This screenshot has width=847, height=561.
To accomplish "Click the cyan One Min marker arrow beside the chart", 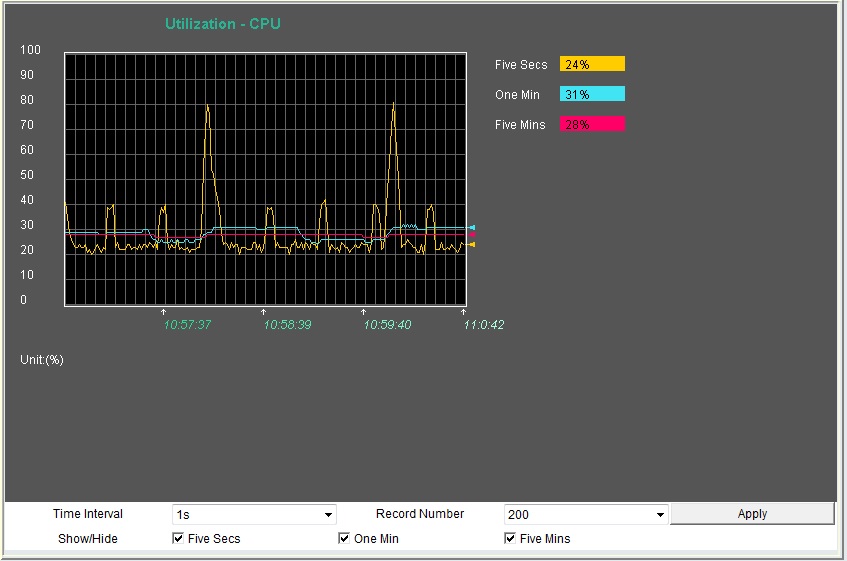I will click(471, 228).
